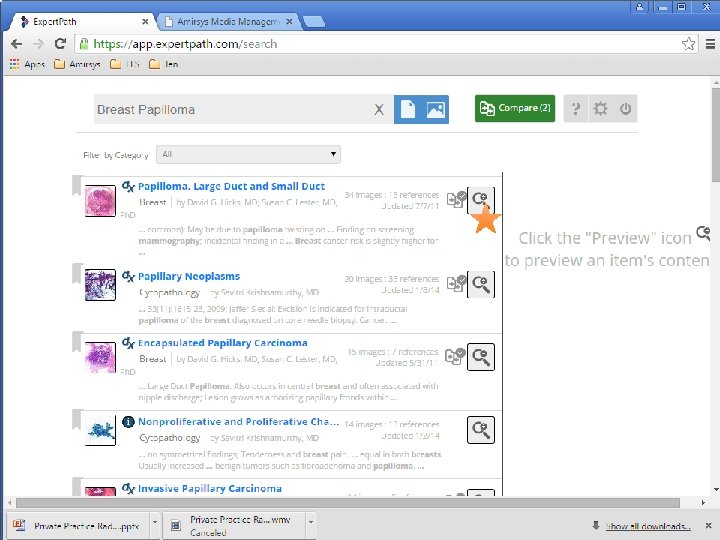Preview the Papilloma, Large Duct and Small Duct item

tap(481, 200)
